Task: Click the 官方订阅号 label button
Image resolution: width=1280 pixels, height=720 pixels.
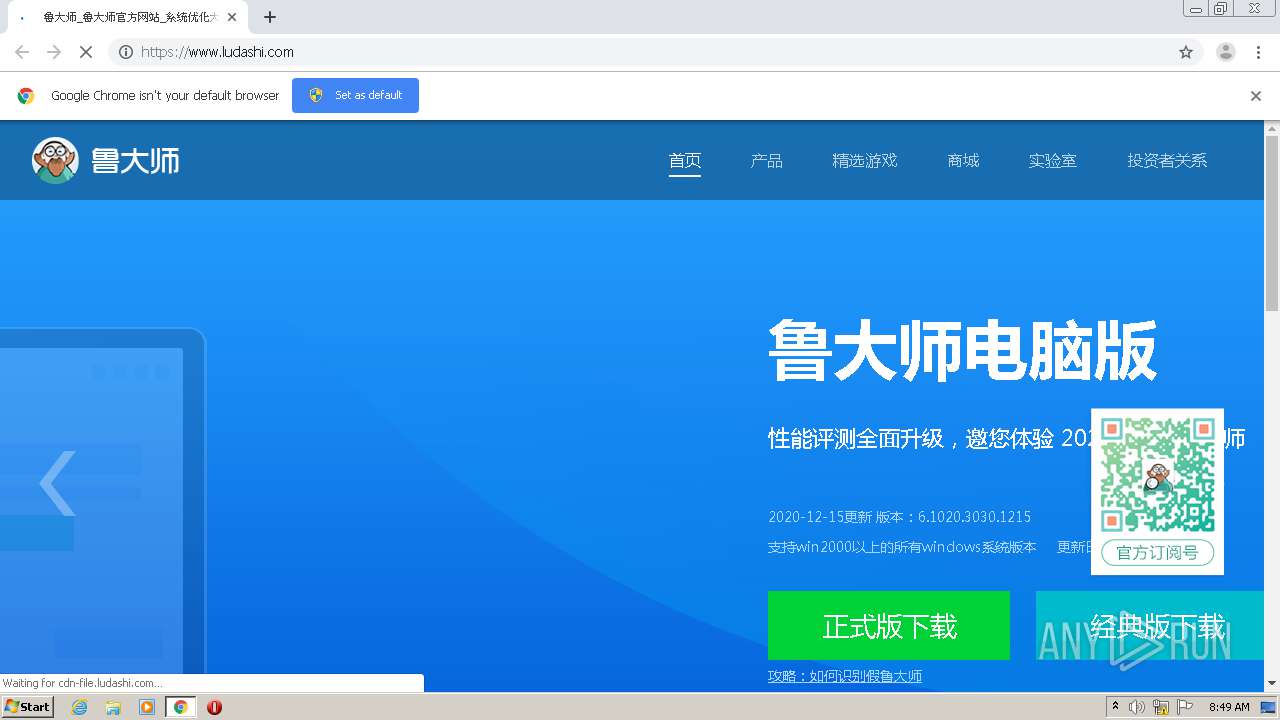Action: (1157, 553)
